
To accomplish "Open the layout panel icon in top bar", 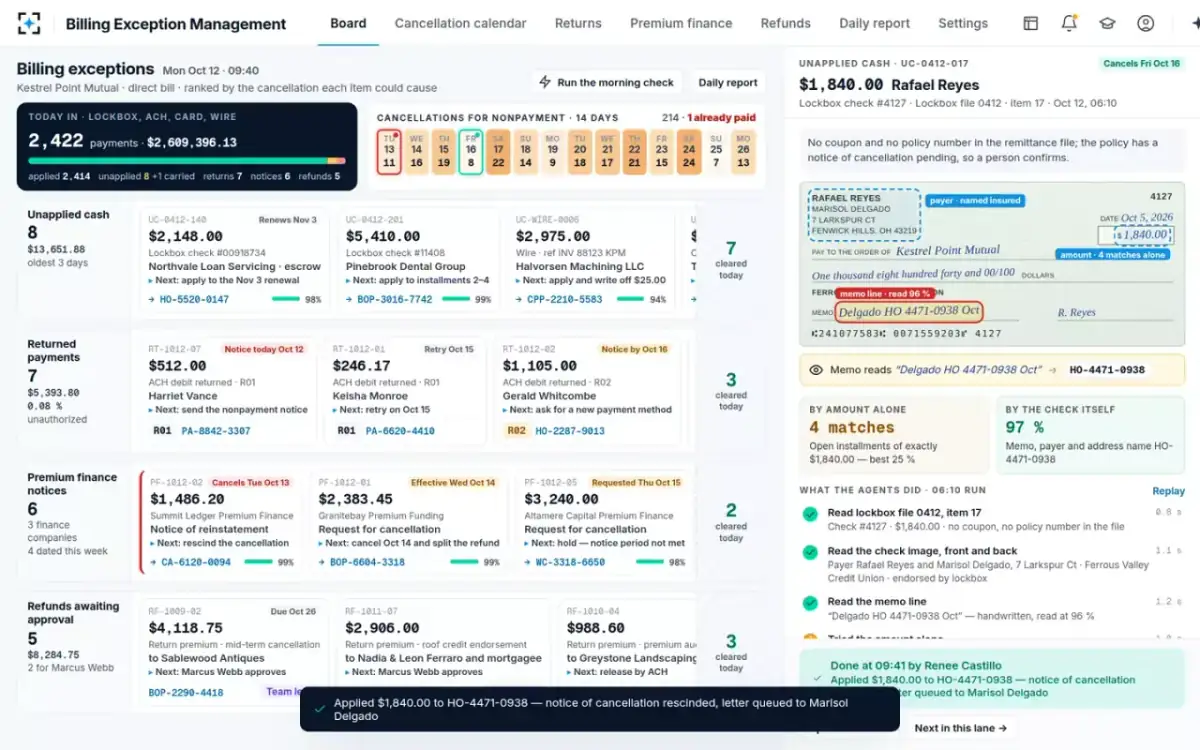I will 1030,23.
